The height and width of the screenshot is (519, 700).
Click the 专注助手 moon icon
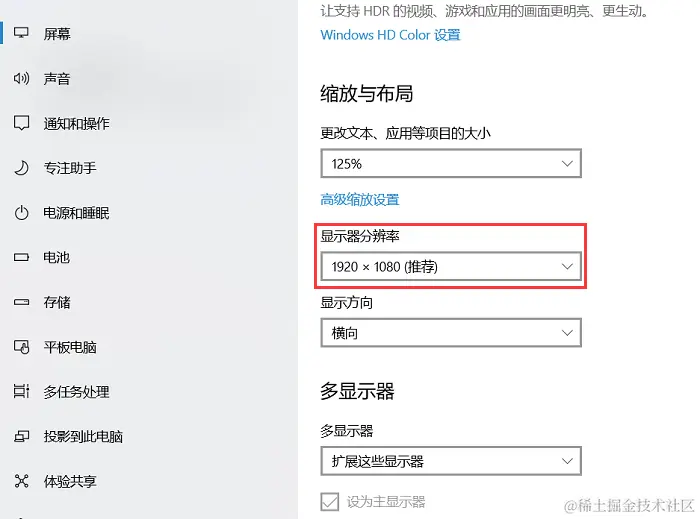[x=21, y=168]
